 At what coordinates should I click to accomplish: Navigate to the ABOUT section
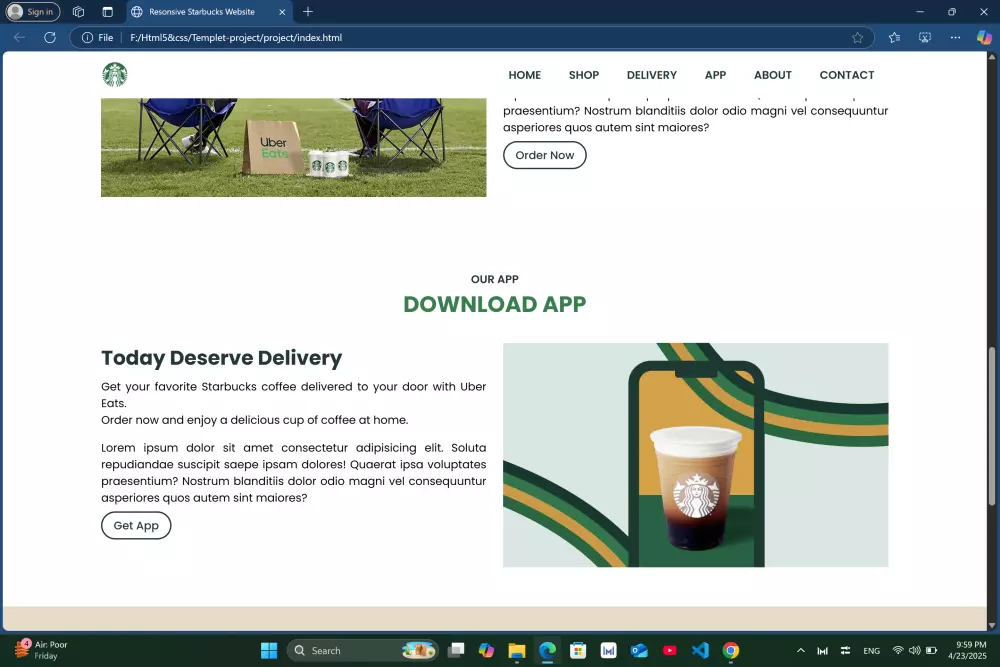(x=772, y=75)
